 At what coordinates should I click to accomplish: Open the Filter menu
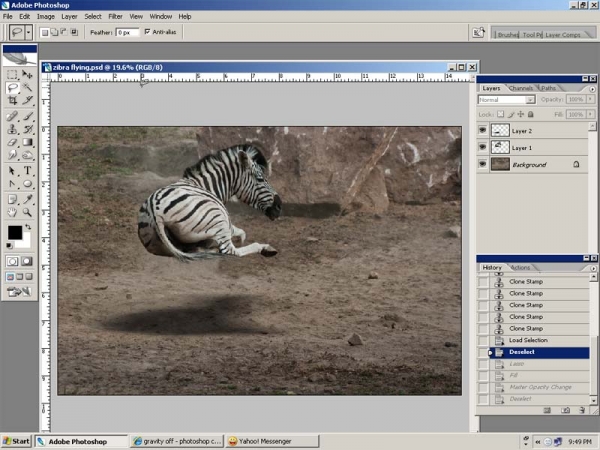(115, 16)
